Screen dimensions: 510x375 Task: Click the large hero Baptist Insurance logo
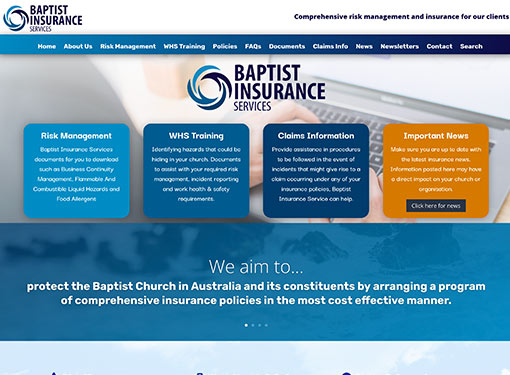[x=256, y=88]
